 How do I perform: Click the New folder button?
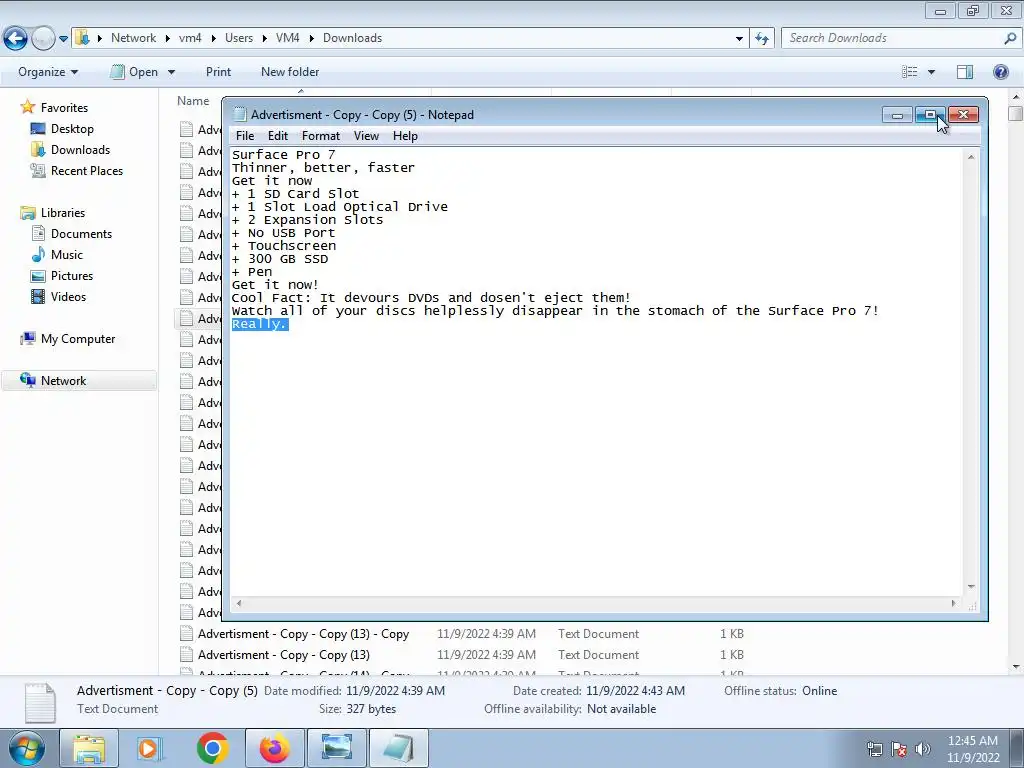(x=290, y=72)
